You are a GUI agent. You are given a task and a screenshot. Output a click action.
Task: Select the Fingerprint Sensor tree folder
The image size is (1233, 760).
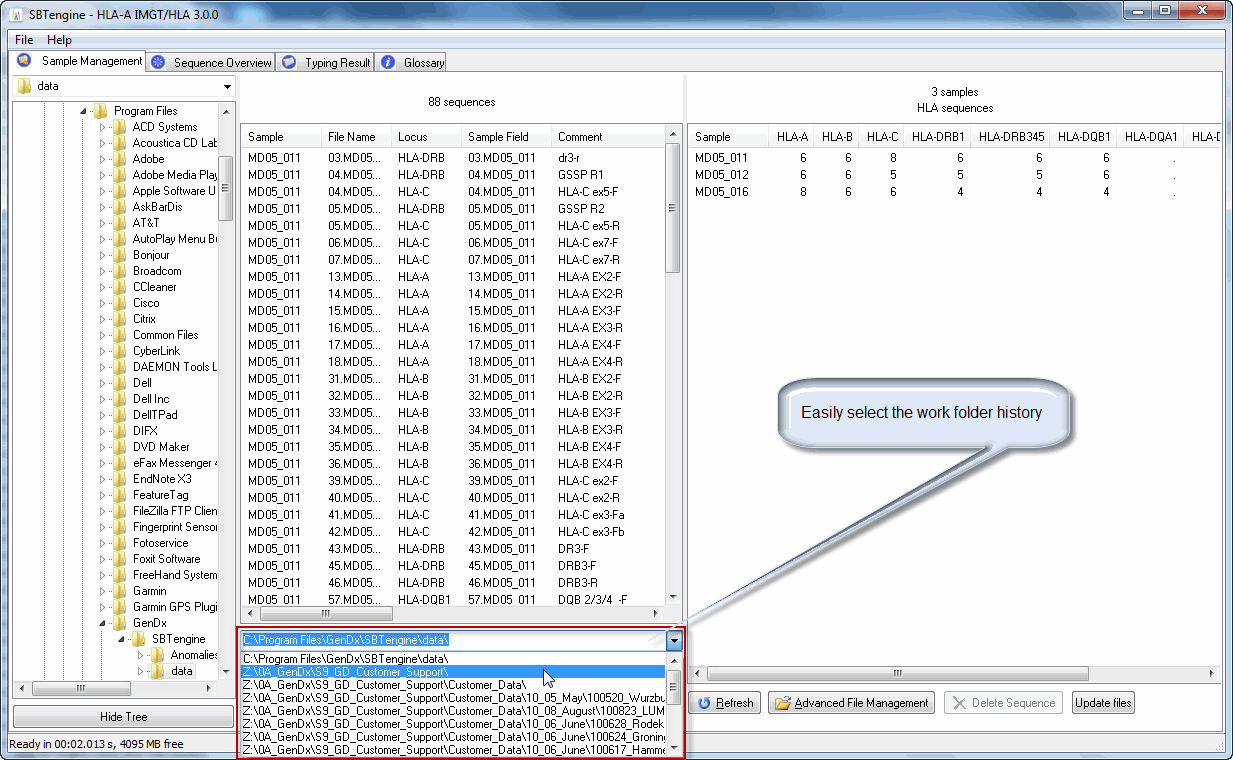[174, 527]
